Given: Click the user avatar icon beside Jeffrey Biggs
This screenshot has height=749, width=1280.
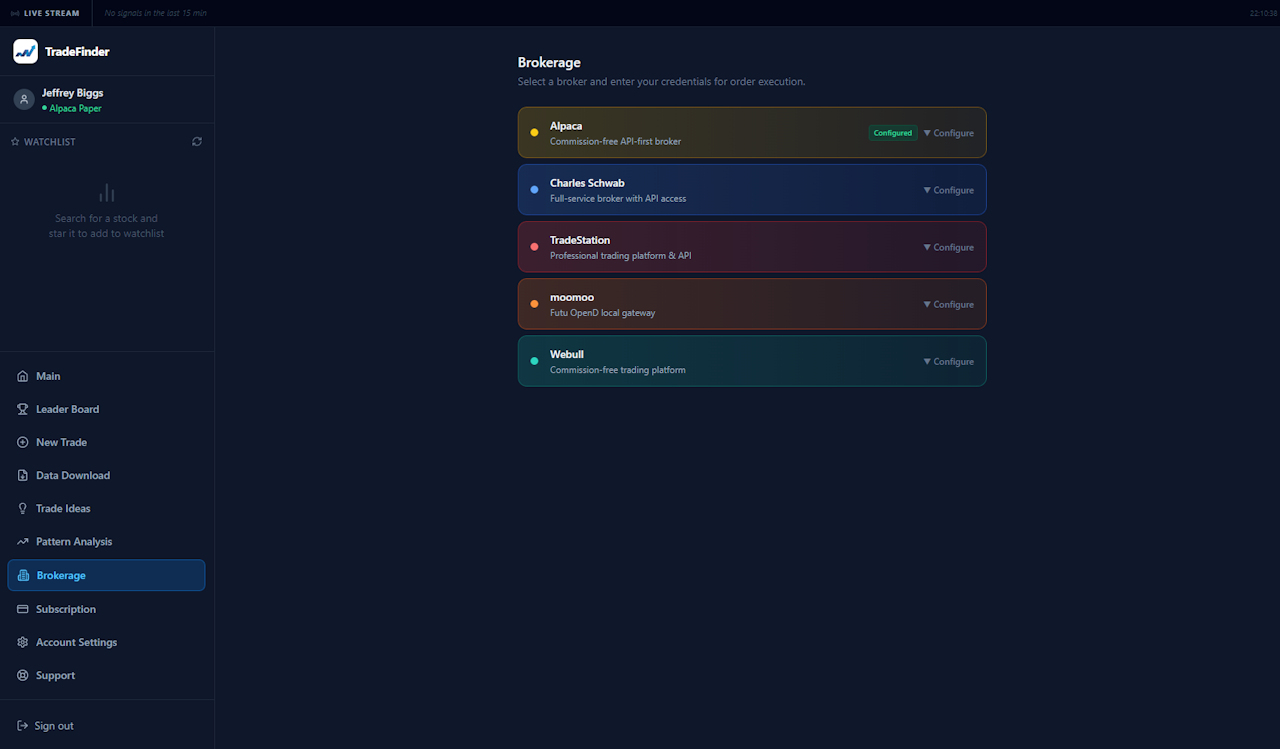Looking at the screenshot, I should (x=24, y=99).
